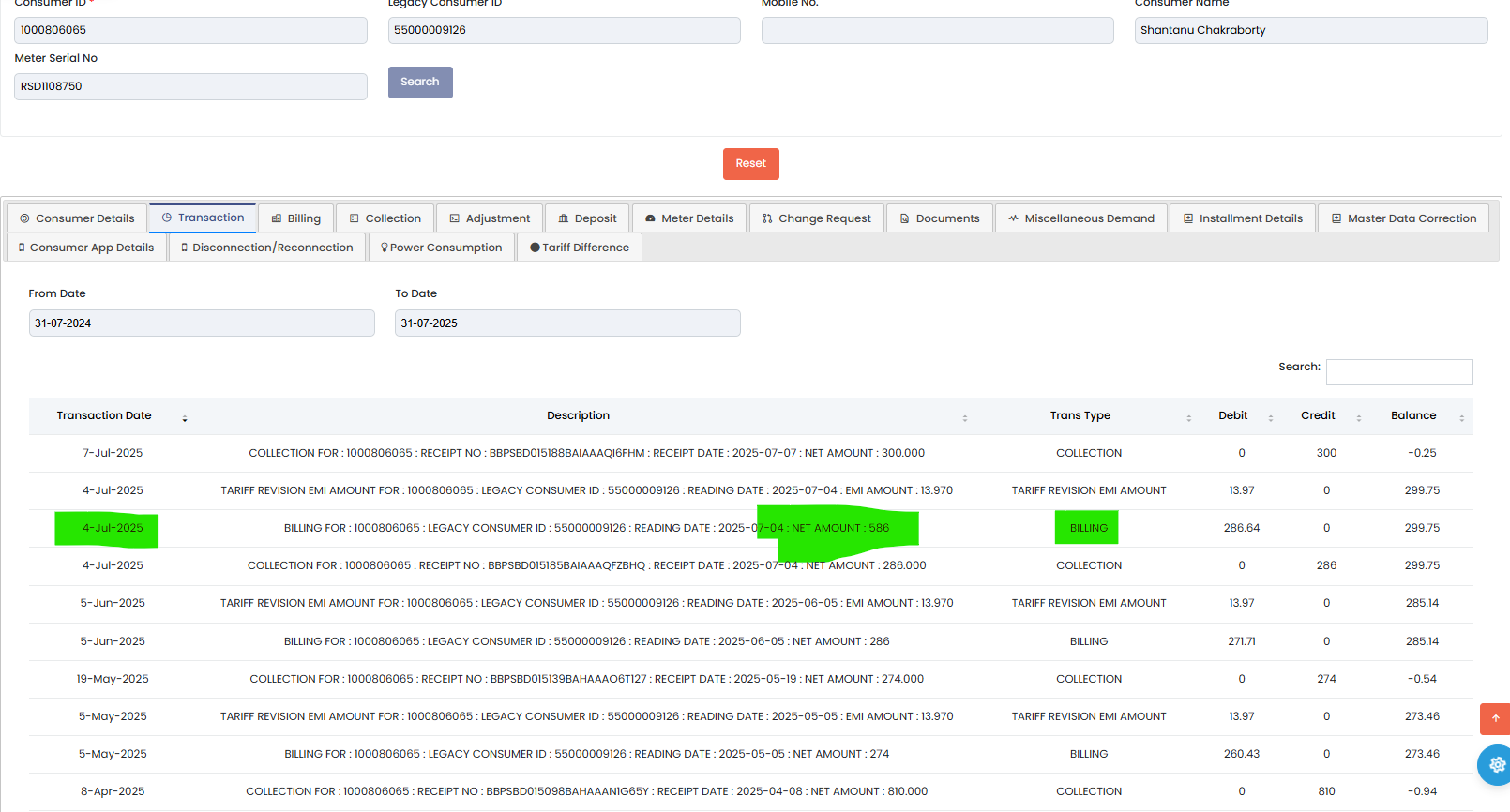The height and width of the screenshot is (812, 1510).
Task: Select balance value -0.94
Action: (1422, 791)
